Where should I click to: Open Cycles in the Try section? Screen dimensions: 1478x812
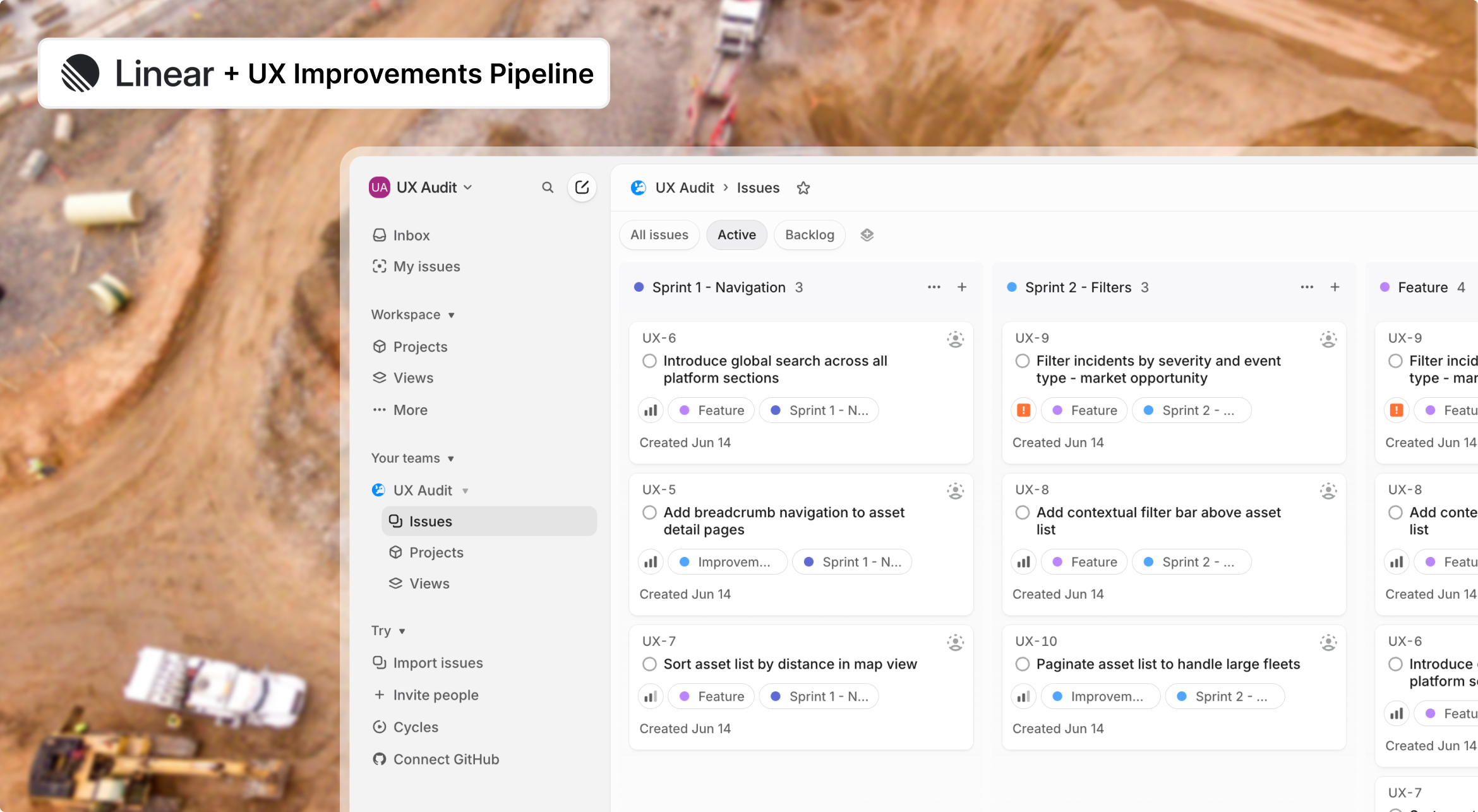click(x=416, y=727)
